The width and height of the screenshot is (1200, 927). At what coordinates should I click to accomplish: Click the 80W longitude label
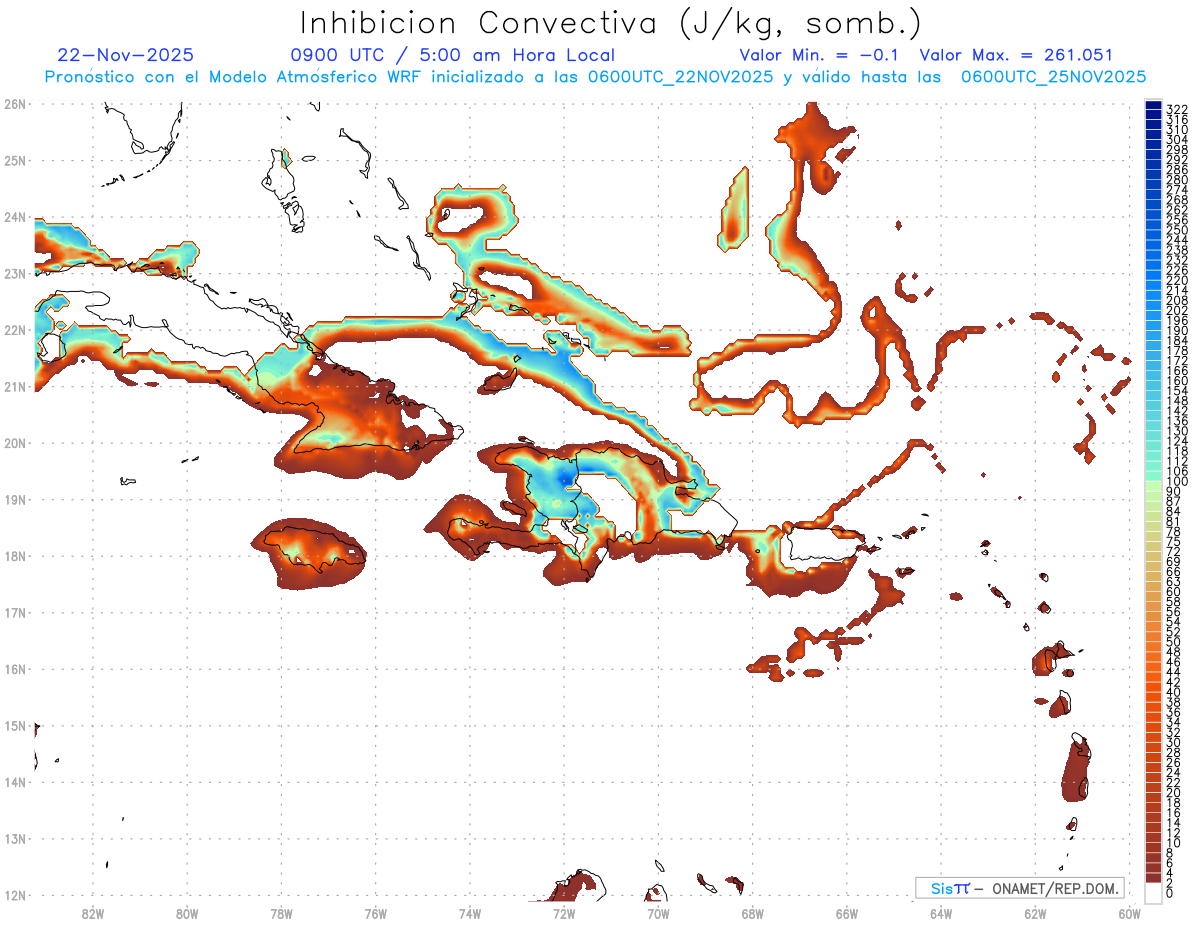coord(187,913)
